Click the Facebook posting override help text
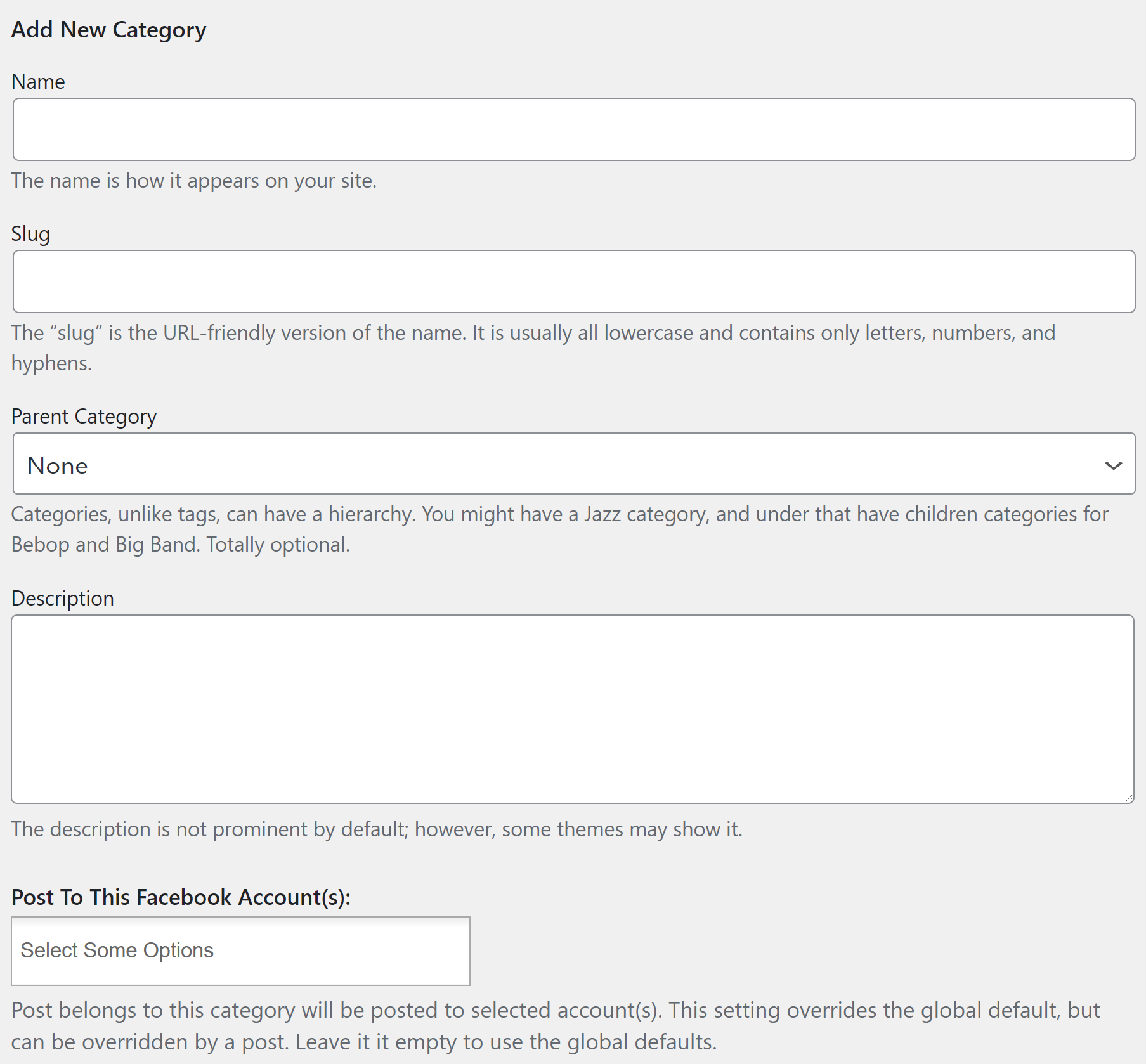 [x=555, y=1011]
